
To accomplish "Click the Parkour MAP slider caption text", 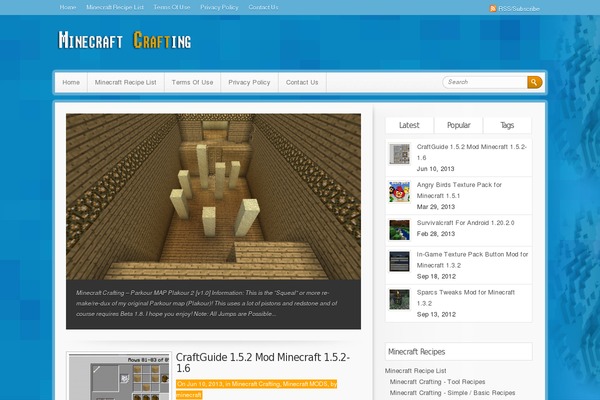I will 207,303.
